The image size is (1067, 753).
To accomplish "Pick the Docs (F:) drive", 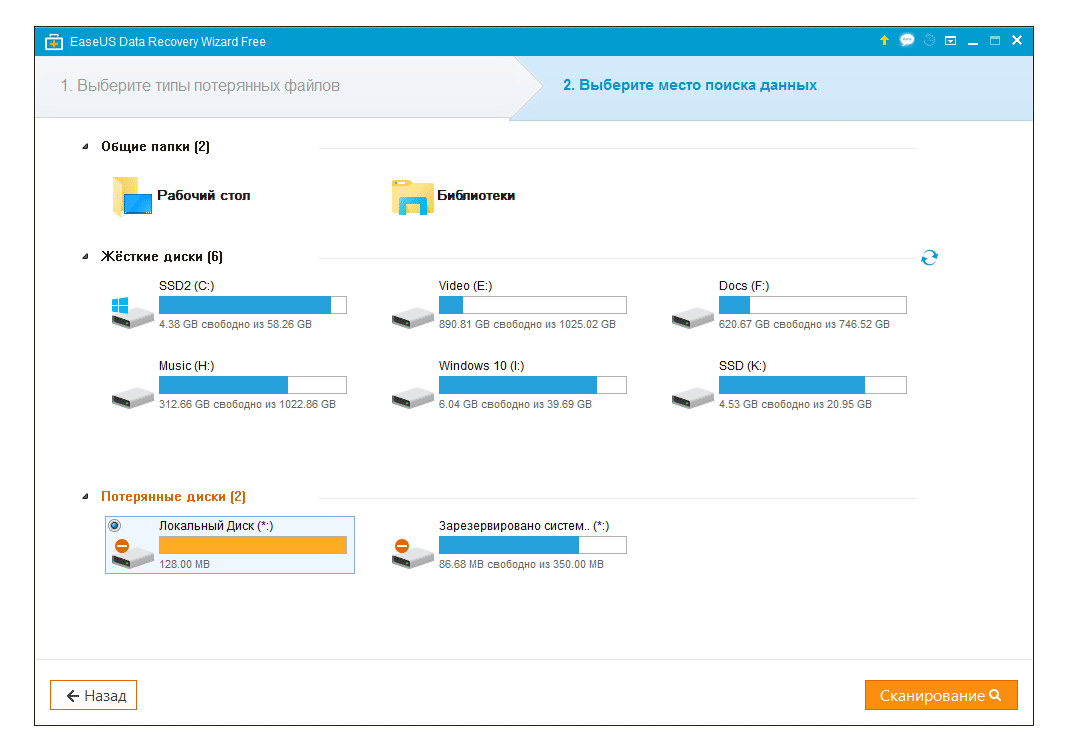I will 789,305.
